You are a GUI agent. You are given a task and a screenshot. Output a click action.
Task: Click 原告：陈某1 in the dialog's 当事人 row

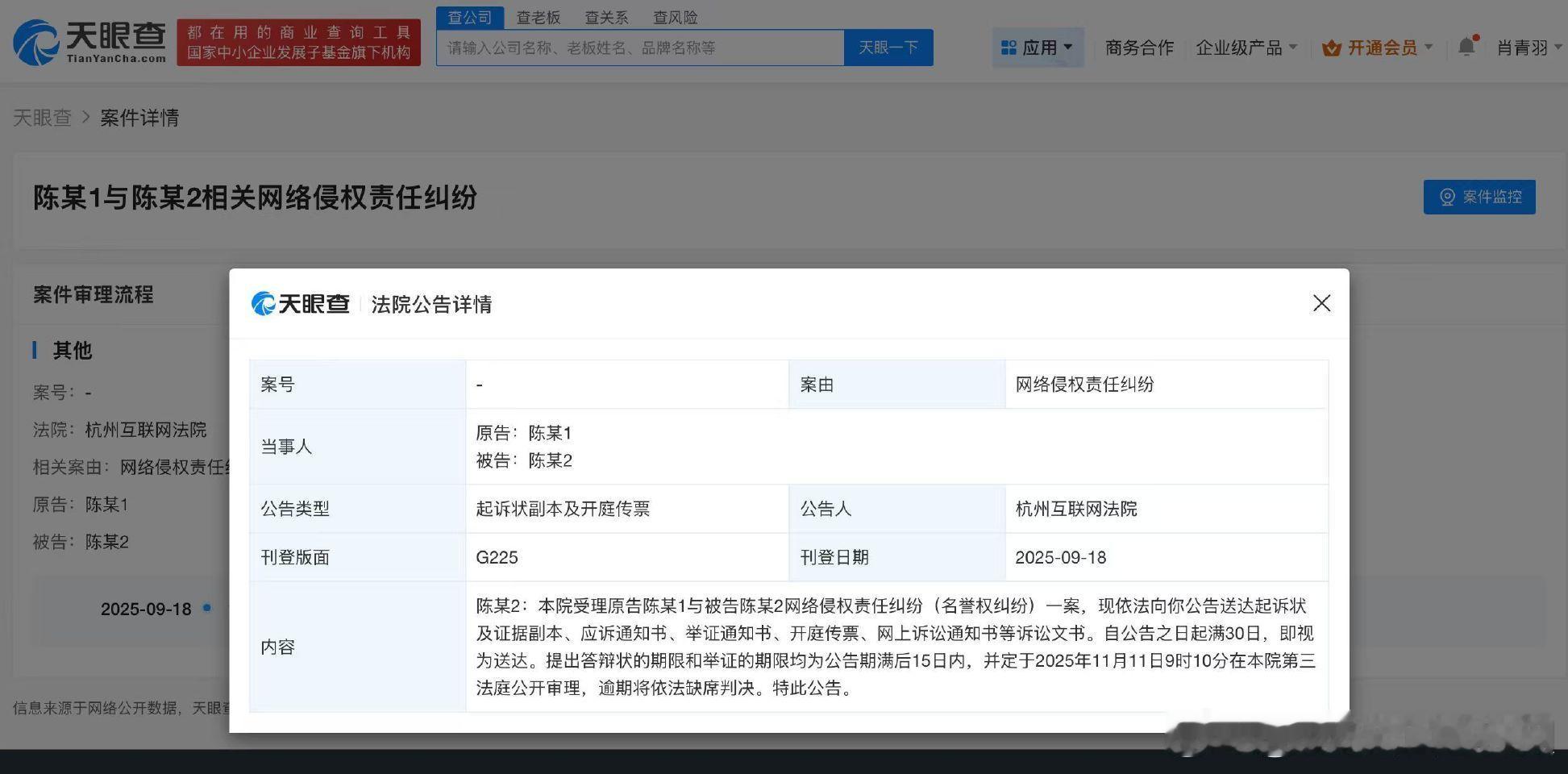(524, 433)
